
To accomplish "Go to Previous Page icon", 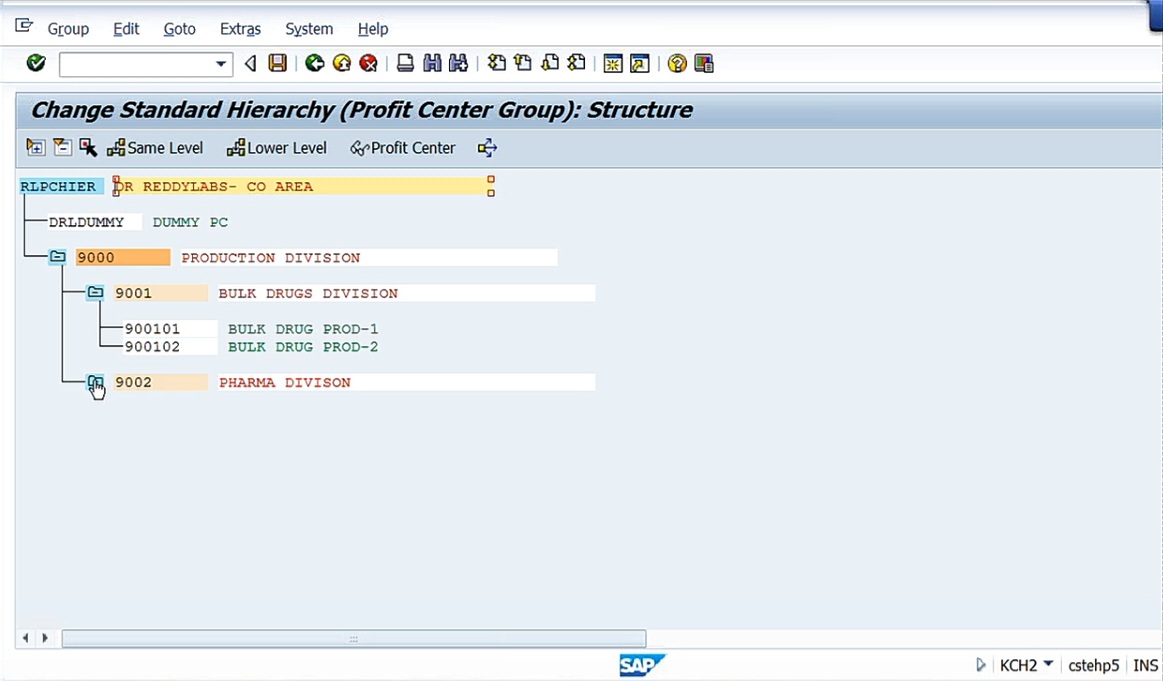I will pyautogui.click(x=523, y=63).
